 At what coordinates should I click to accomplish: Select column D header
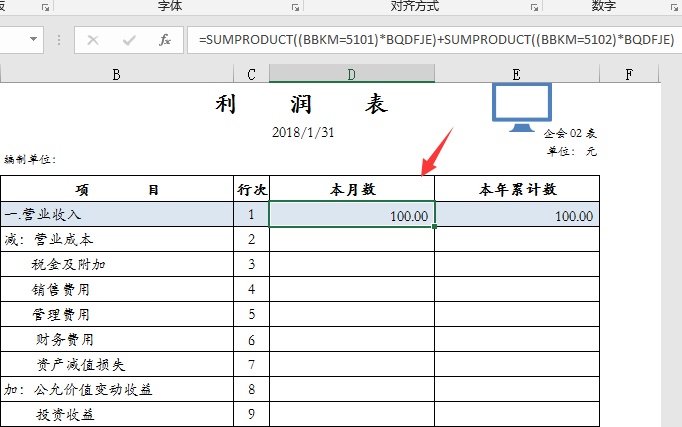[351, 74]
